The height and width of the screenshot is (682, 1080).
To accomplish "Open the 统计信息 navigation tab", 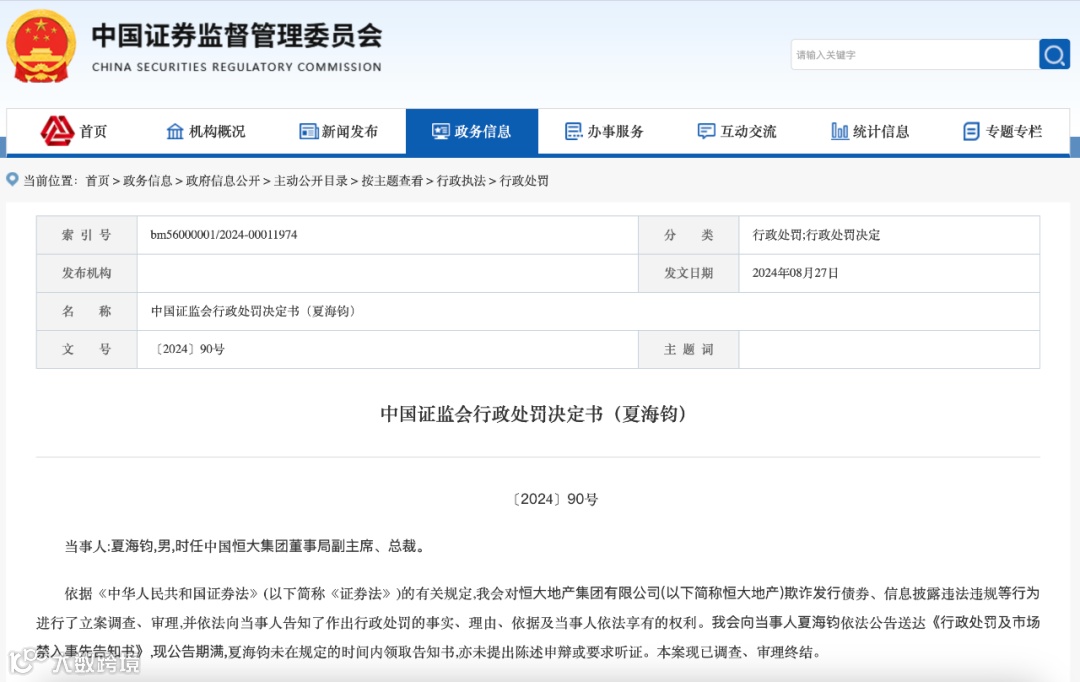I will coord(881,132).
